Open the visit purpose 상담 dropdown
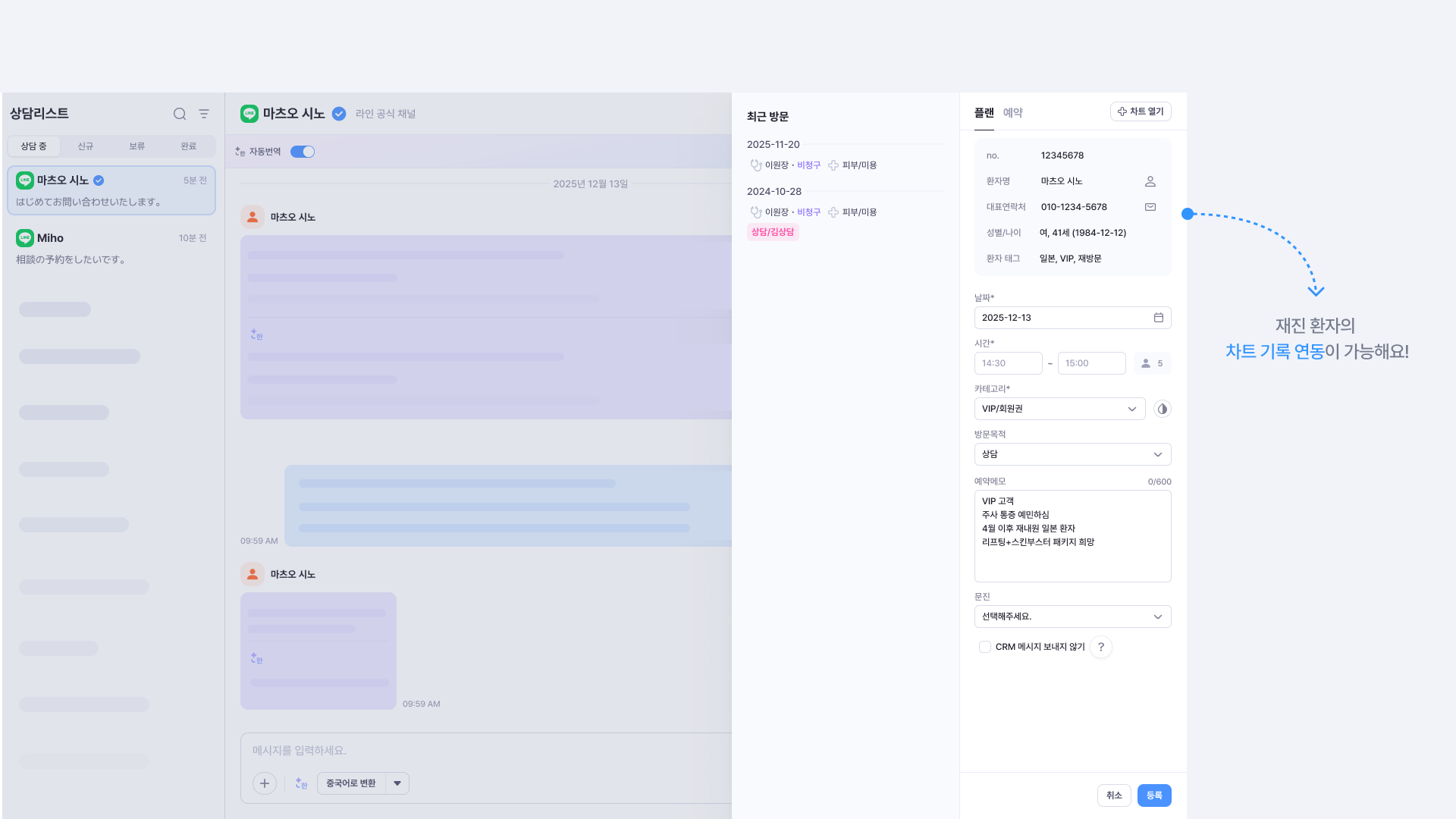 [x=1072, y=454]
